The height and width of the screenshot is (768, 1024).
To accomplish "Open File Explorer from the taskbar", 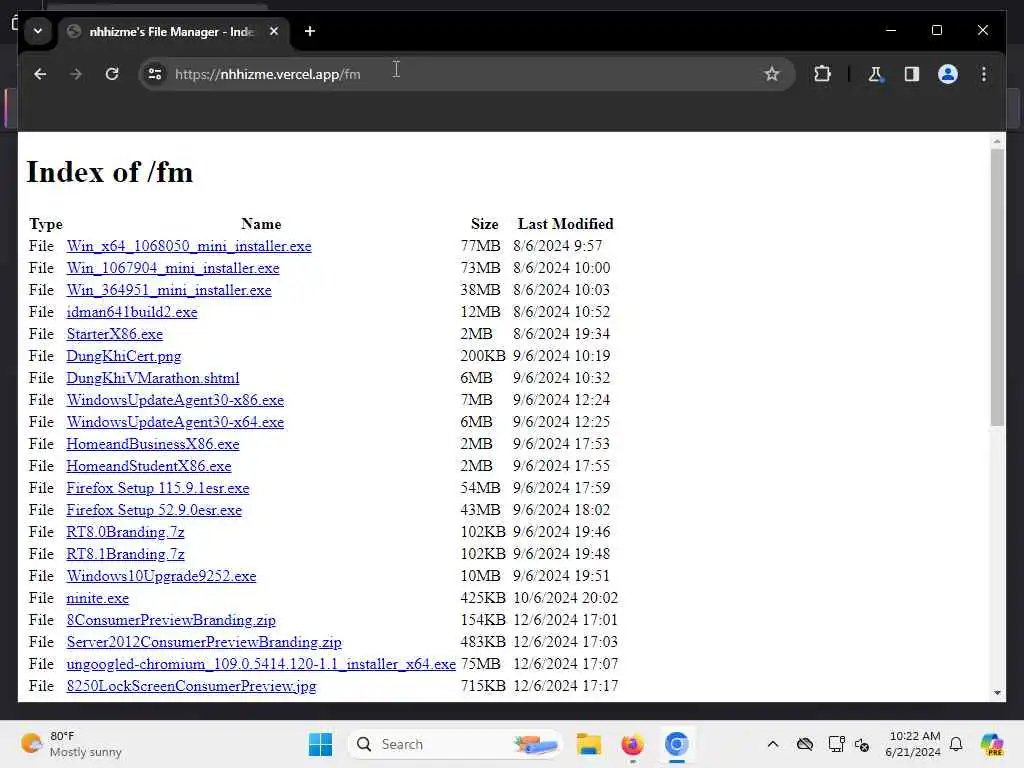I will click(x=588, y=744).
